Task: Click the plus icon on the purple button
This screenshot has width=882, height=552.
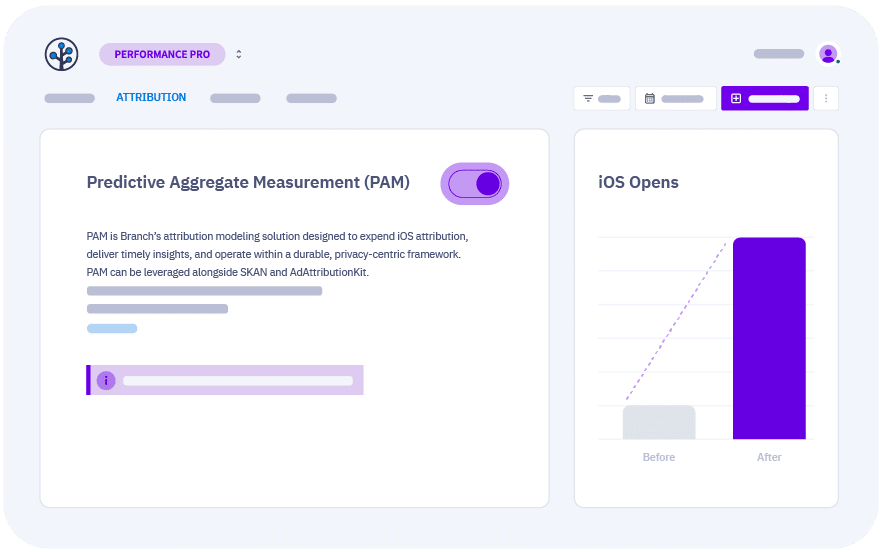Action: pos(736,99)
